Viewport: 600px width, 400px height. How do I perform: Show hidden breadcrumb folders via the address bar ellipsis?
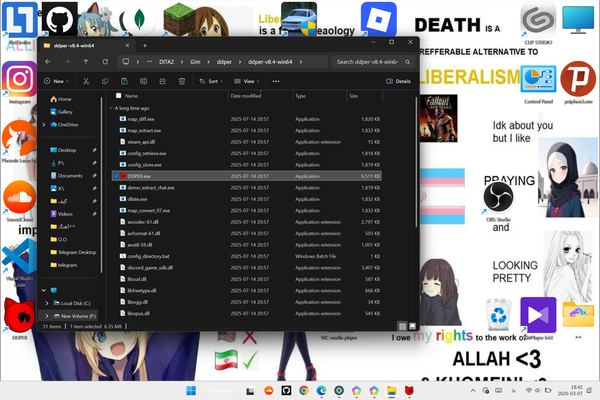coord(150,62)
